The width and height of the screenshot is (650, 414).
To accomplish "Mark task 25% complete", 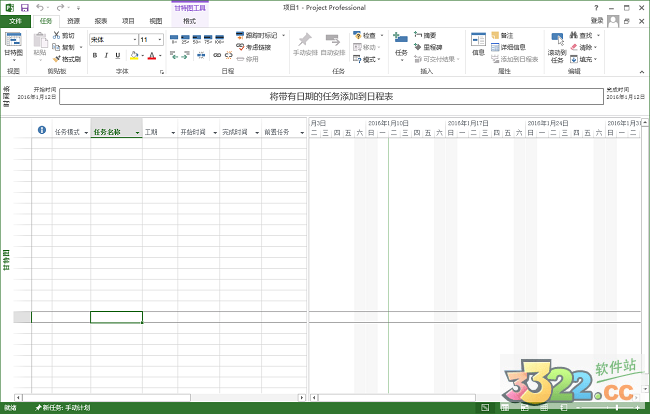I will pyautogui.click(x=185, y=39).
